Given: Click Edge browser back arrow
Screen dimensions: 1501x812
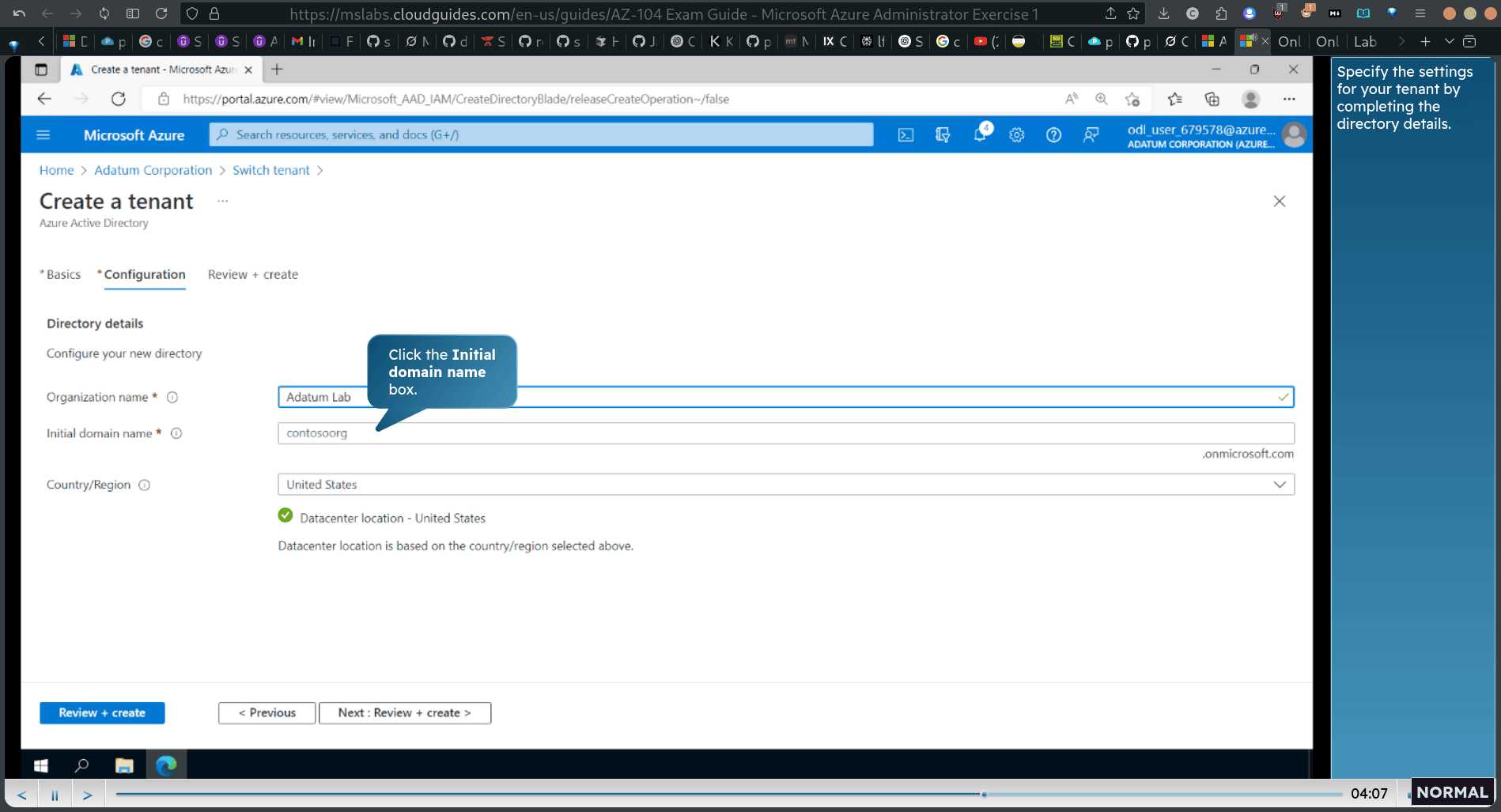Looking at the screenshot, I should pyautogui.click(x=44, y=99).
